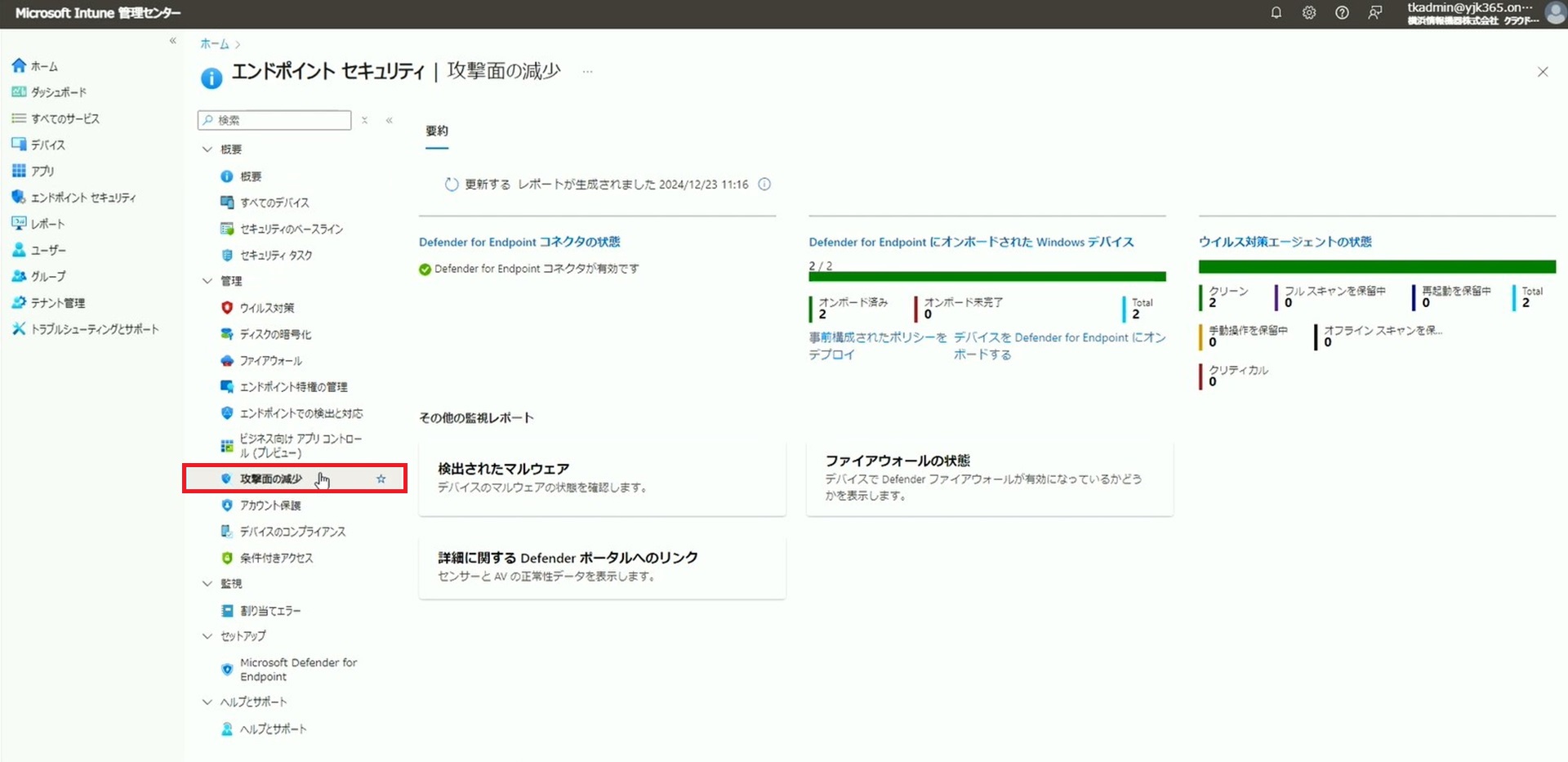
Task: Open 条件付きアクセス in the submenu
Action: (x=266, y=558)
